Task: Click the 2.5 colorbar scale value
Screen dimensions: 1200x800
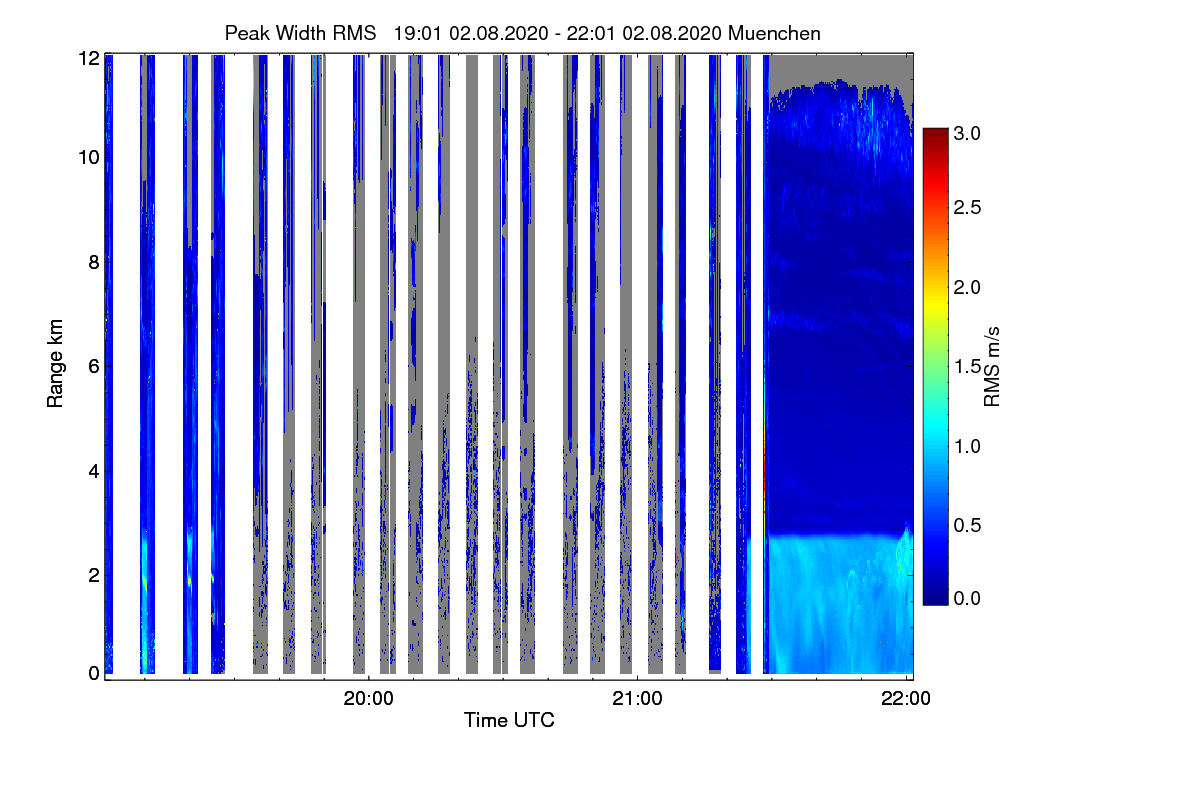Action: [x=969, y=207]
